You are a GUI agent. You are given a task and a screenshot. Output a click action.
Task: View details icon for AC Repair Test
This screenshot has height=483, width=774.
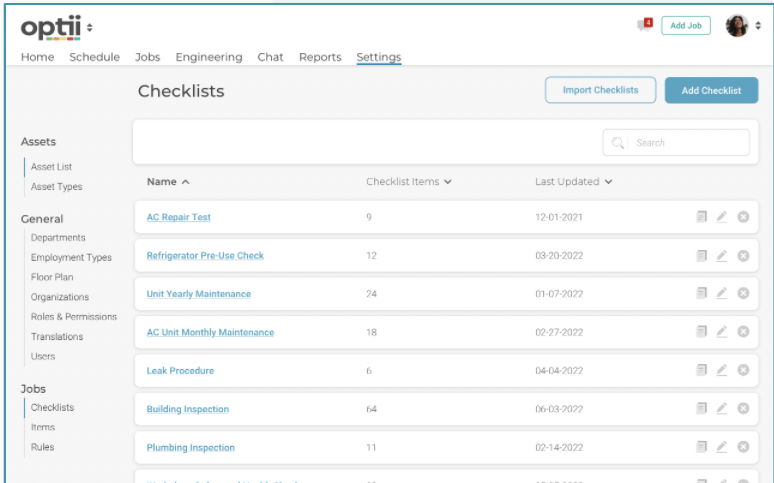coord(702,217)
